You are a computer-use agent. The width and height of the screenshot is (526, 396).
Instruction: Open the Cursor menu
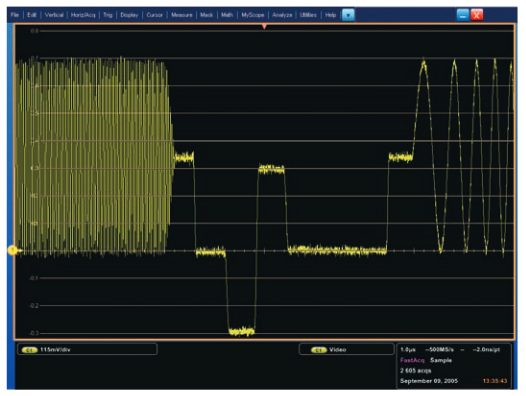155,15
